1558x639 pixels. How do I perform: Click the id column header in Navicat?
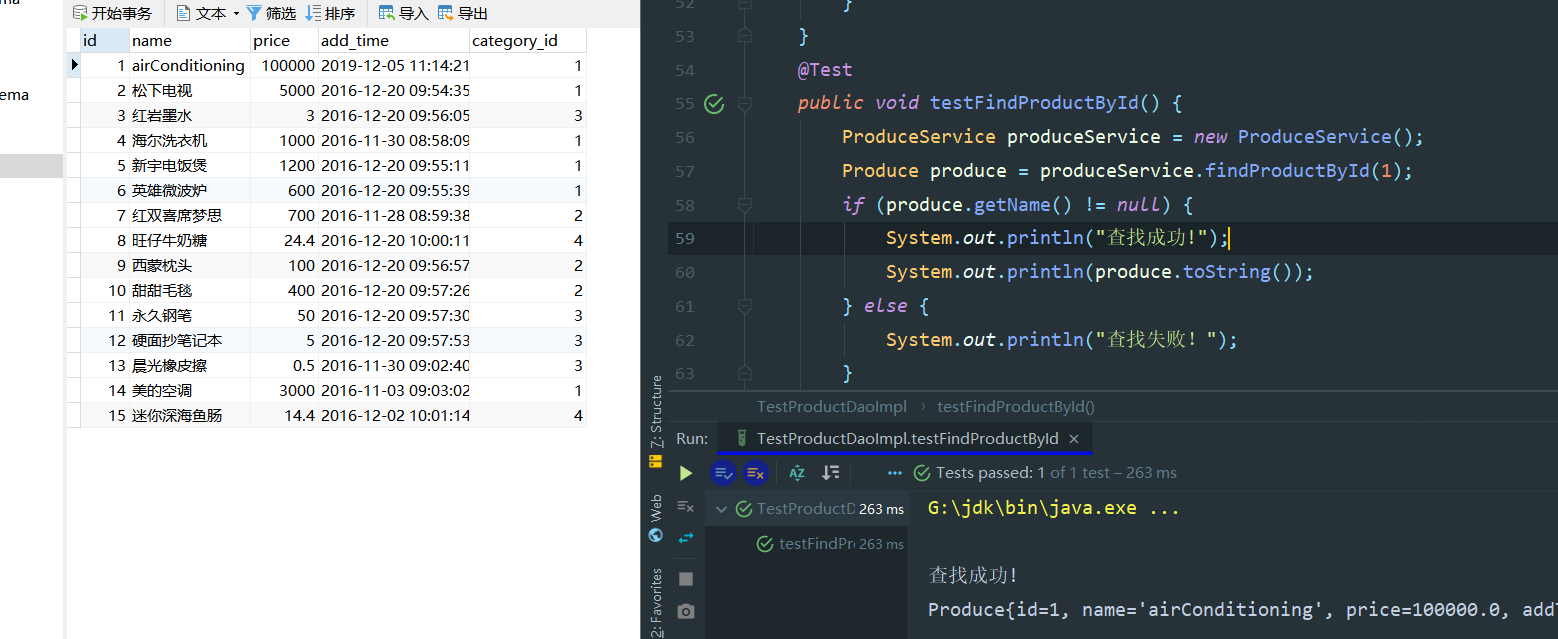pos(105,40)
